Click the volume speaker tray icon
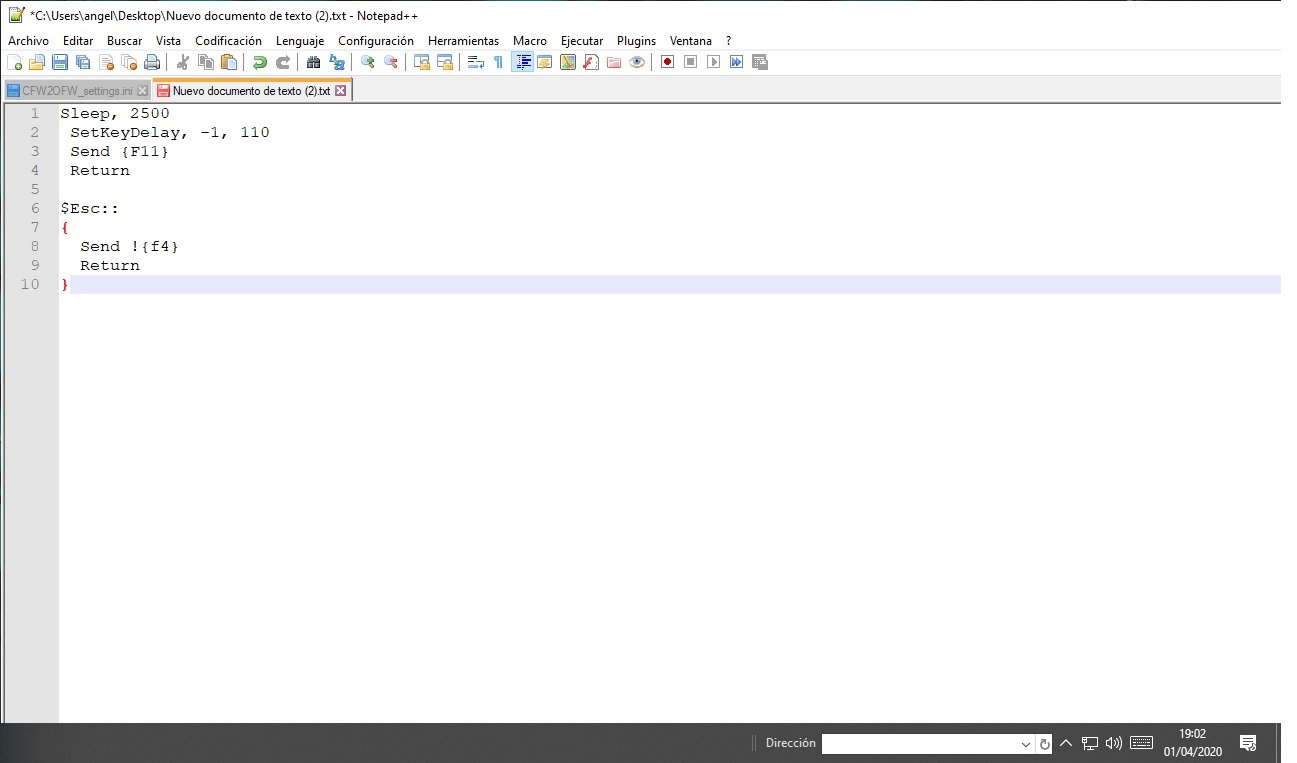Screen dimensions: 1297x763 [1114, 743]
